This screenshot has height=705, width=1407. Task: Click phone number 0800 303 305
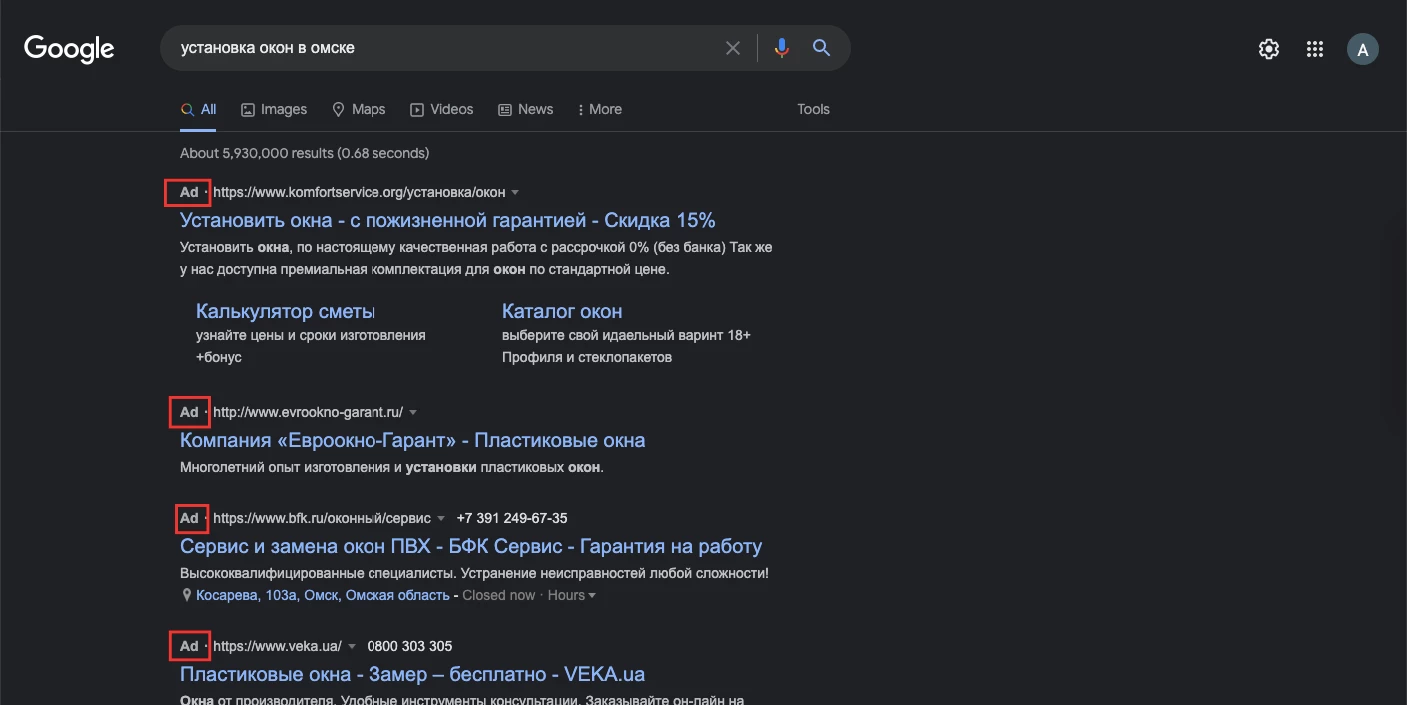(x=410, y=646)
